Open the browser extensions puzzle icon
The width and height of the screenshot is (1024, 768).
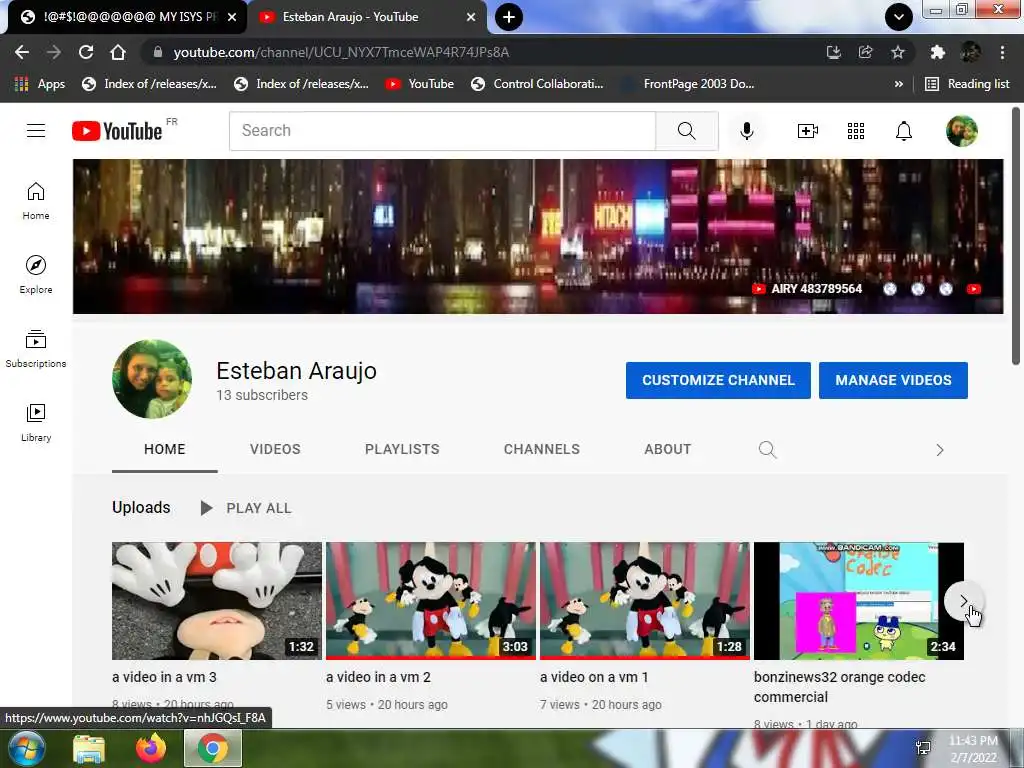(938, 52)
